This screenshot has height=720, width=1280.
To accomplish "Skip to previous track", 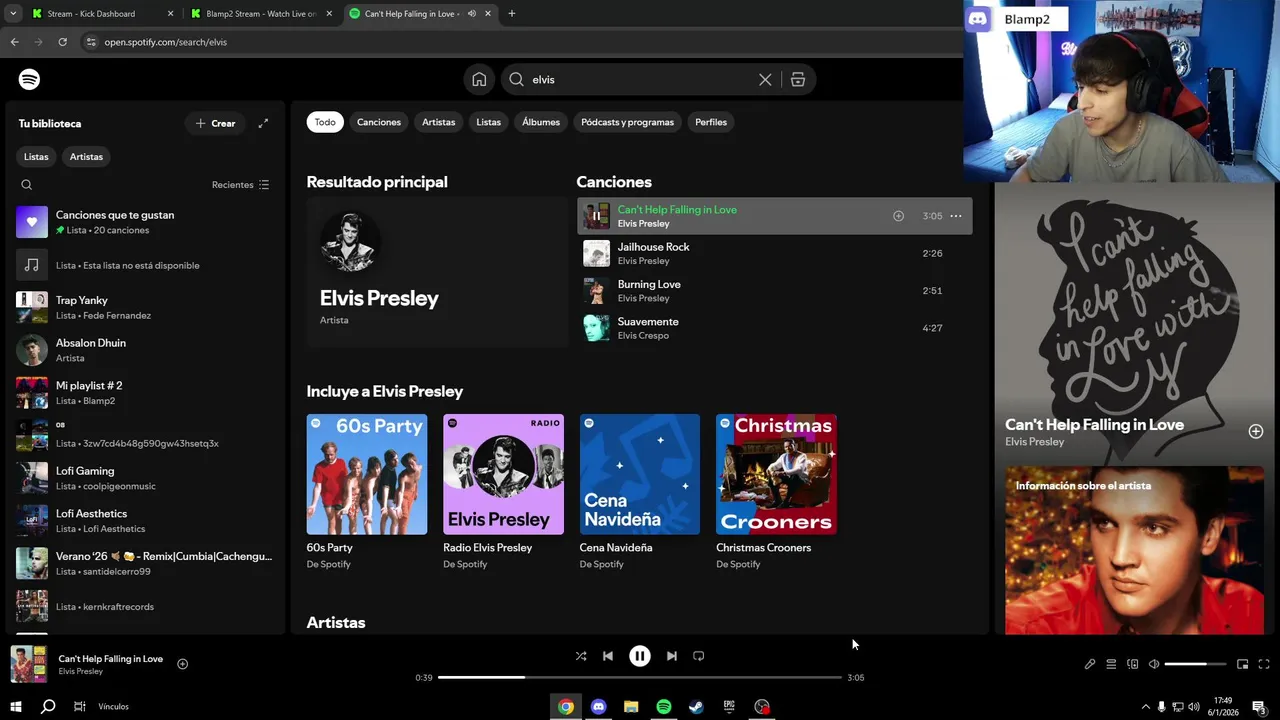I will click(607, 656).
